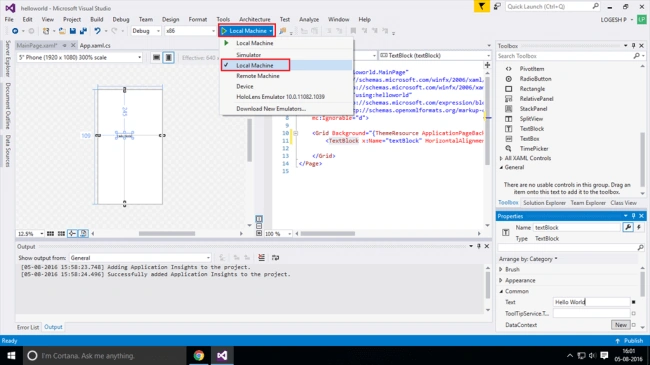Switch to the Solution Explorer tab
The width and height of the screenshot is (650, 365).
coord(544,203)
